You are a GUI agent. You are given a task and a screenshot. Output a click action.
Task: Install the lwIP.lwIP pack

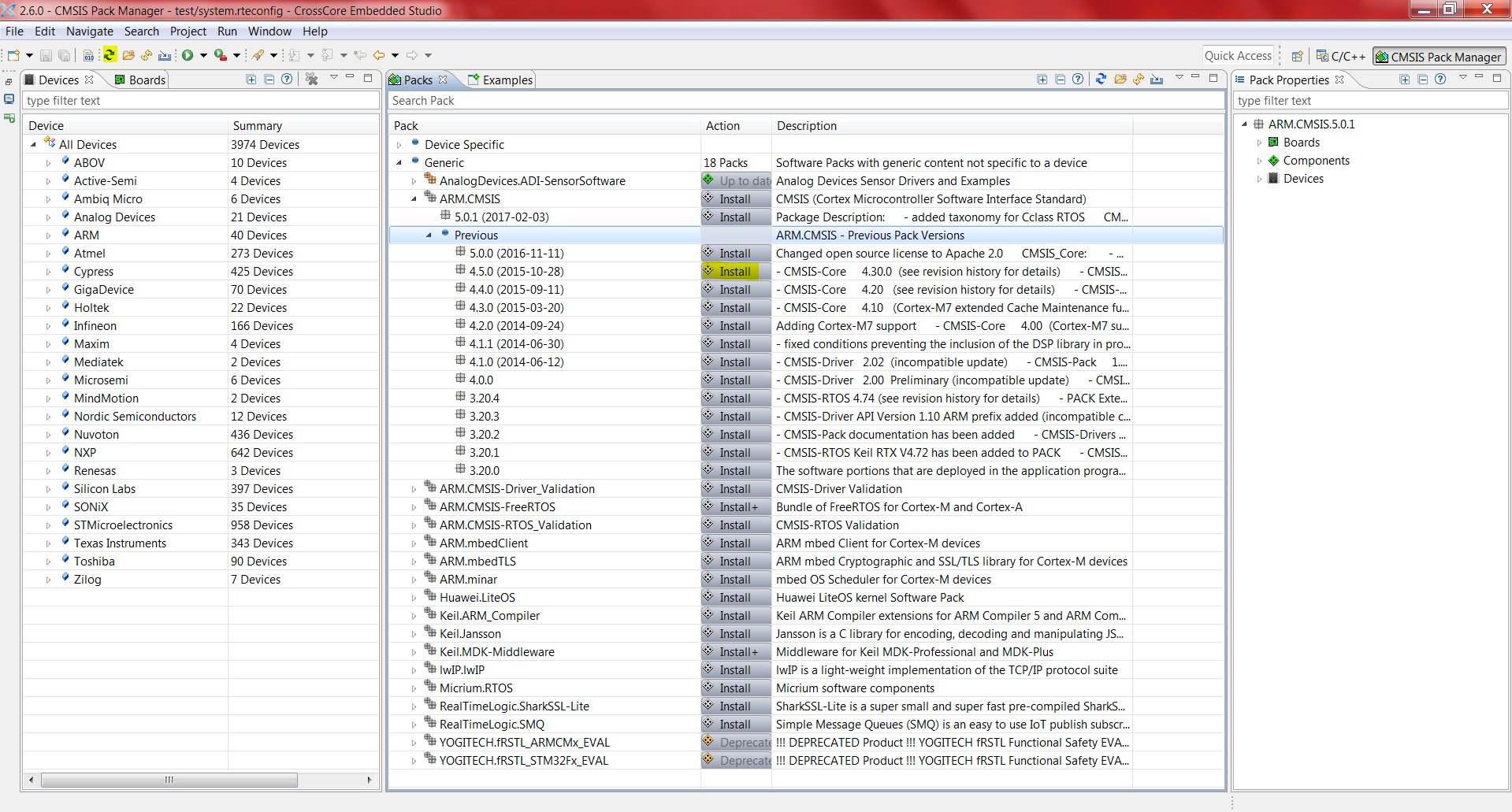pyautogui.click(x=736, y=670)
